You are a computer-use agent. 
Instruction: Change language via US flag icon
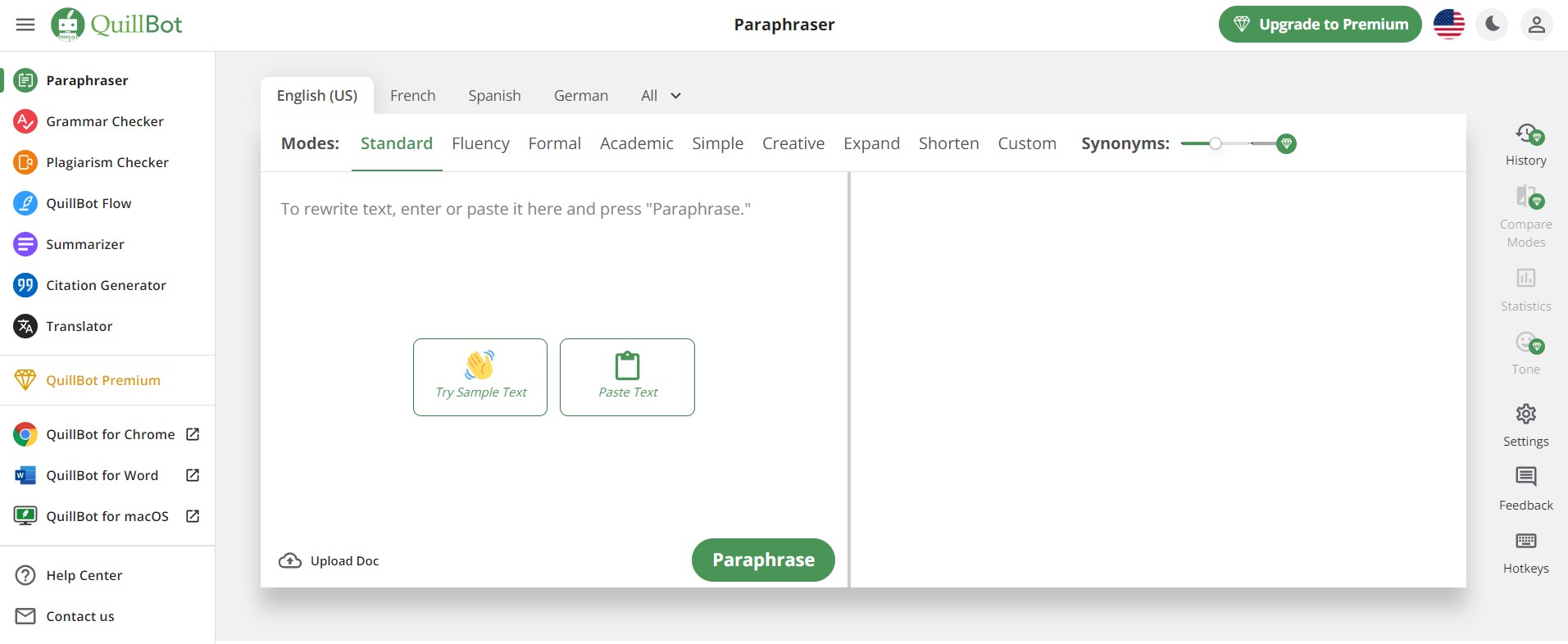tap(1448, 25)
